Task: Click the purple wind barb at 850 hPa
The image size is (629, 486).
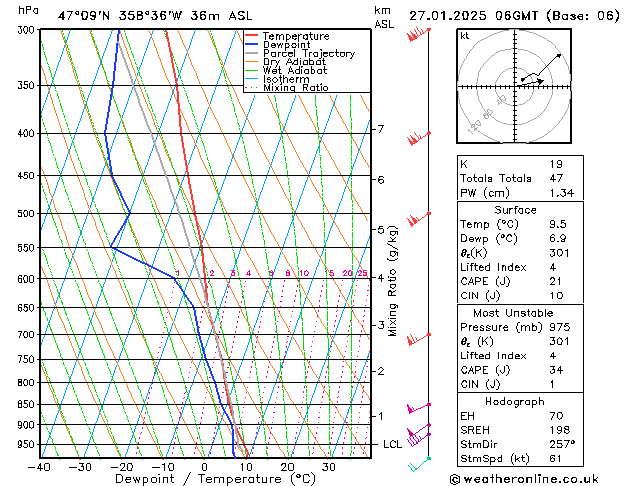Action: click(418, 407)
